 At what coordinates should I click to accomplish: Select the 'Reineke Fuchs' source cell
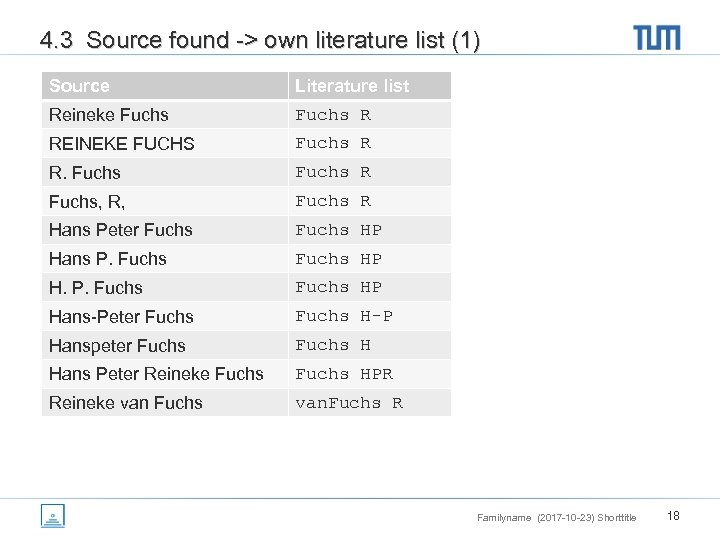click(x=109, y=115)
